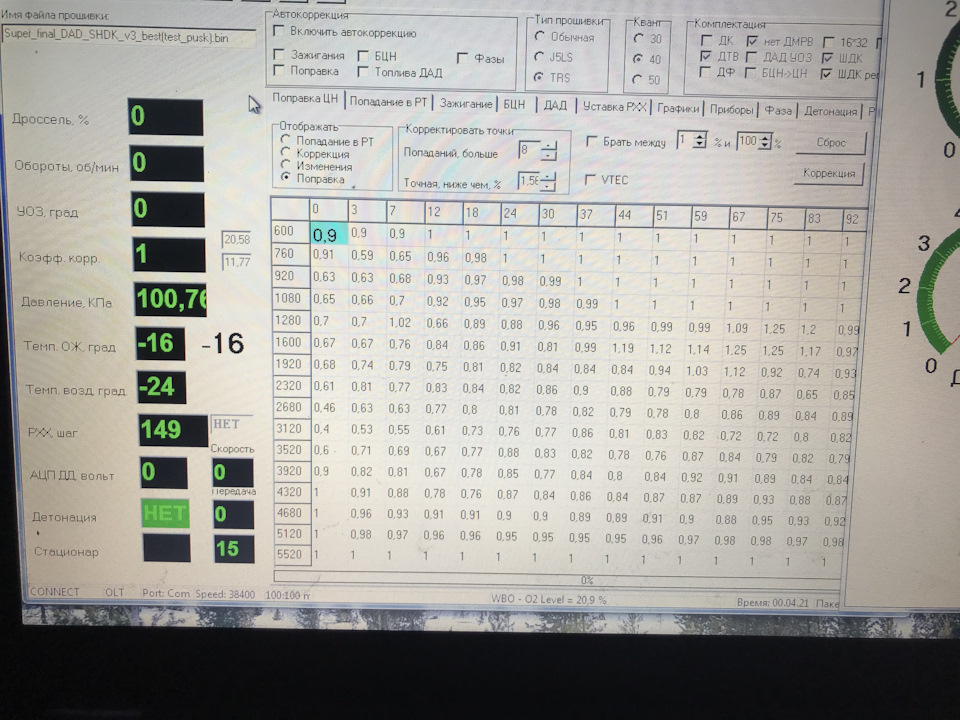Click the WBO - O2 Level status text

click(x=549, y=599)
